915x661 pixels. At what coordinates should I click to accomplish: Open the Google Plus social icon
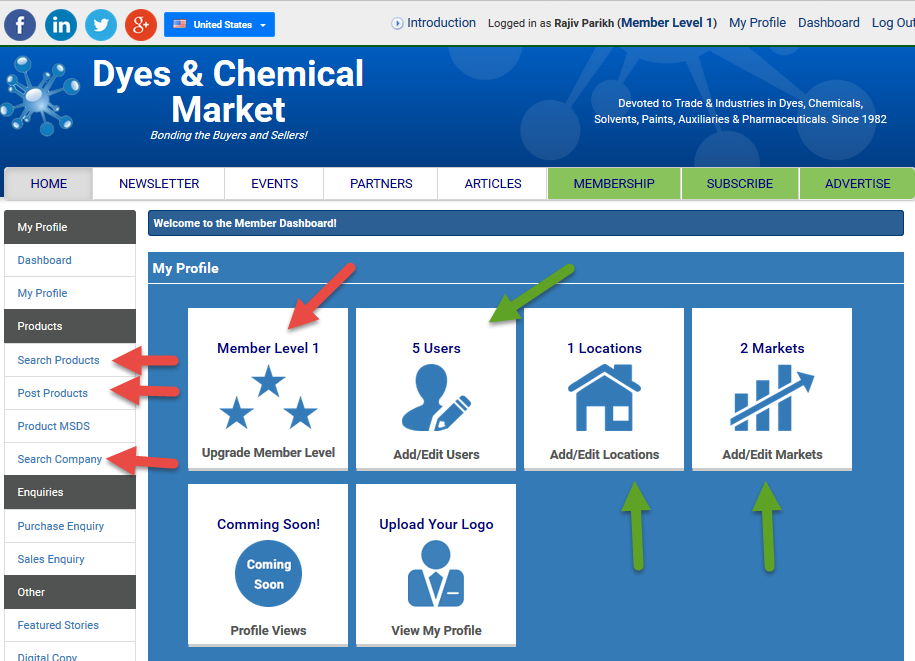141,25
